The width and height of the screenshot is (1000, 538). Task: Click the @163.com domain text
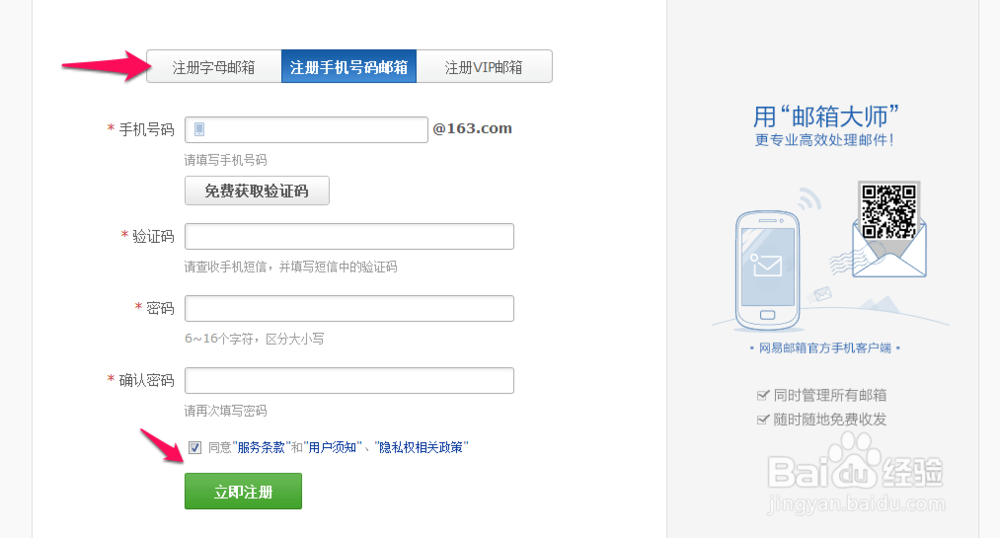(x=473, y=129)
